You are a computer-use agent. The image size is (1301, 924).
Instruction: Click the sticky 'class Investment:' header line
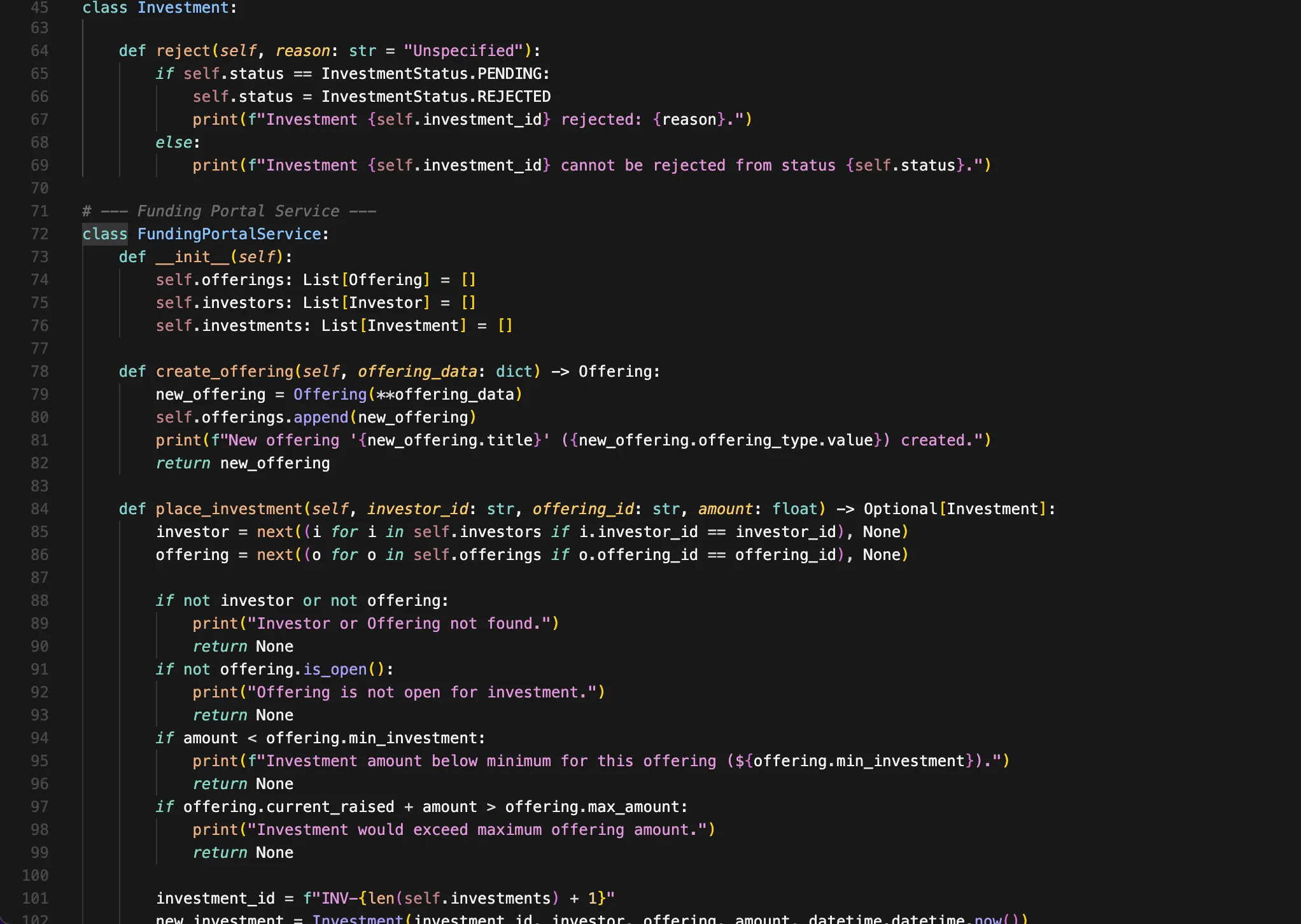(x=160, y=8)
